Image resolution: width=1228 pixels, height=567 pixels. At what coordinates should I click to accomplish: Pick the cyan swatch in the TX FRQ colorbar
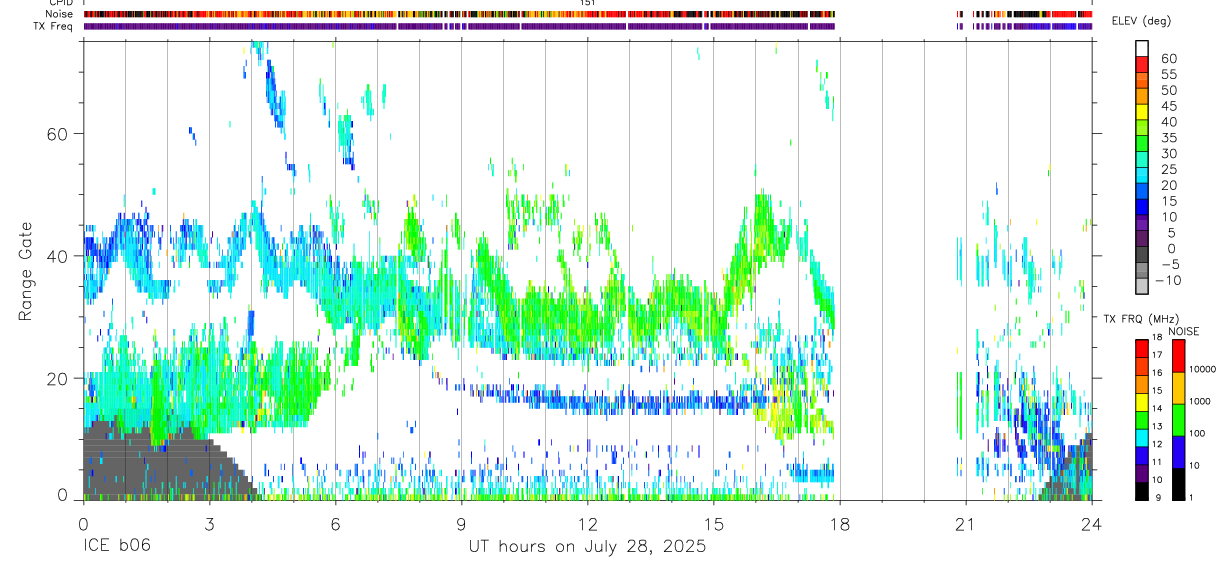pyautogui.click(x=1142, y=437)
